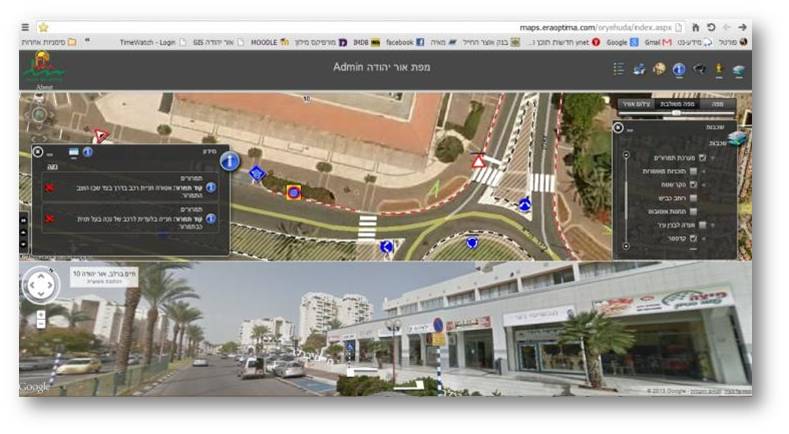Click the street view pan compass control
This screenshot has width=789, height=434.
click(x=40, y=286)
